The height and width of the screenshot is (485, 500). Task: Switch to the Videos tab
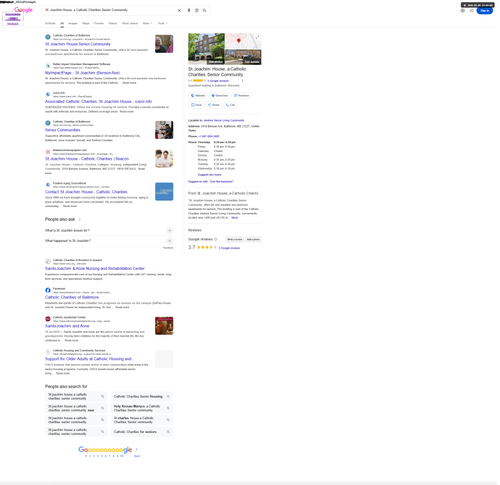[x=113, y=23]
